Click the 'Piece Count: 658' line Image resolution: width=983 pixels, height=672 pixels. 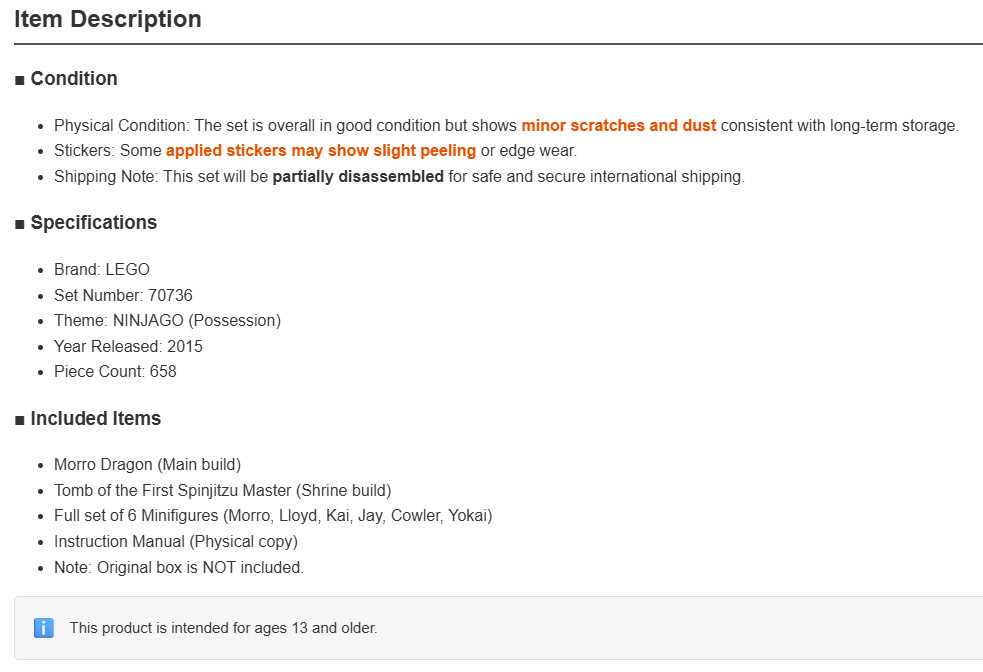pos(115,371)
